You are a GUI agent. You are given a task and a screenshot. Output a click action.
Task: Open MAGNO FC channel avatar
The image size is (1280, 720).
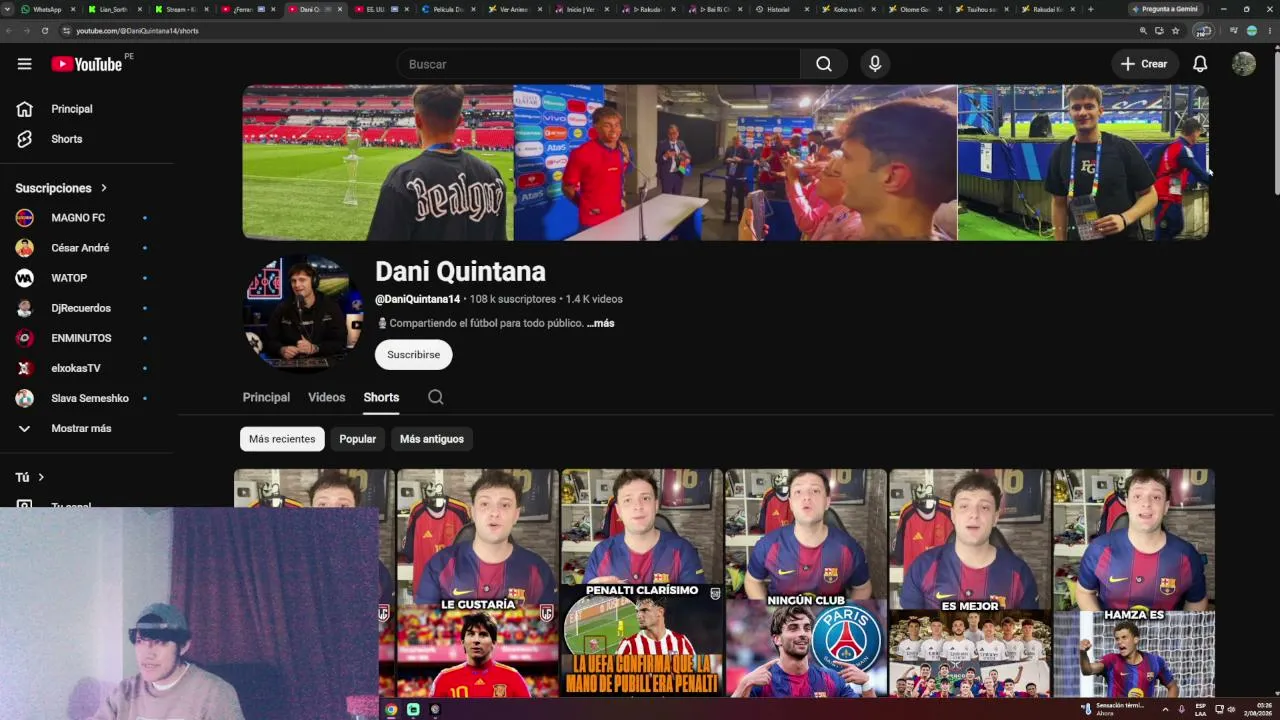point(25,218)
